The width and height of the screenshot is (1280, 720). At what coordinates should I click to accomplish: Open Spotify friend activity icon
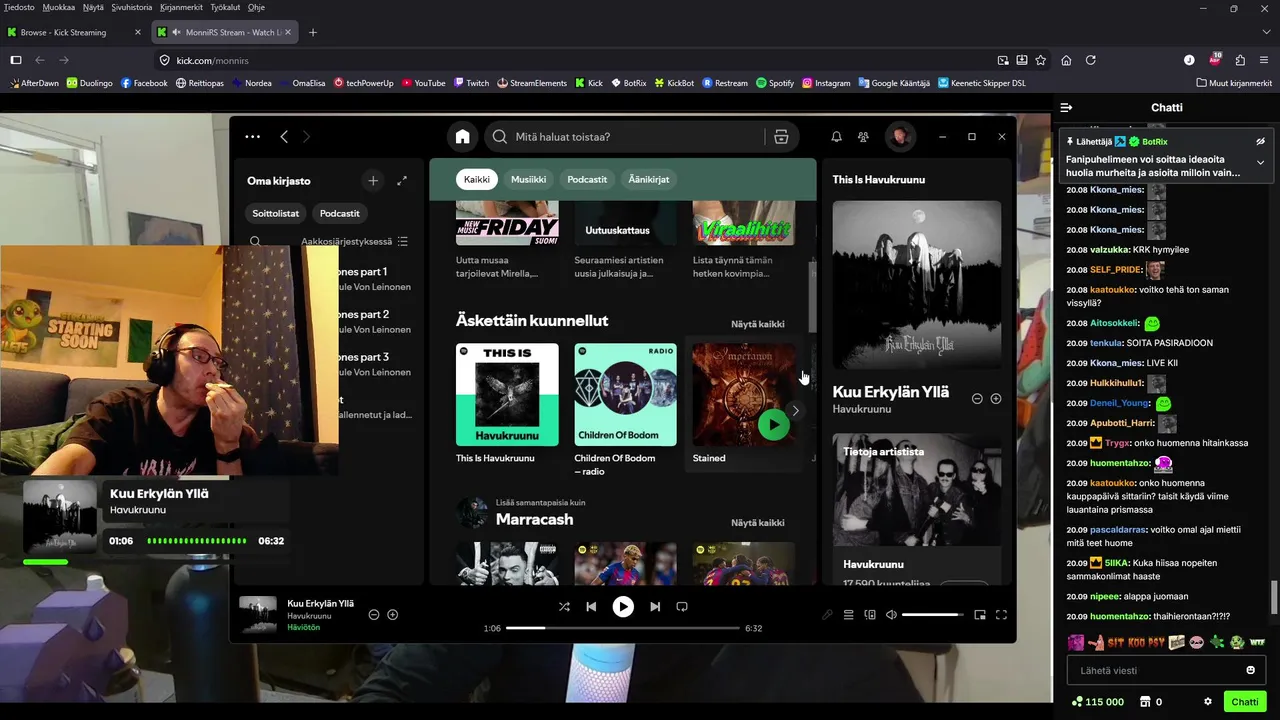(x=864, y=137)
